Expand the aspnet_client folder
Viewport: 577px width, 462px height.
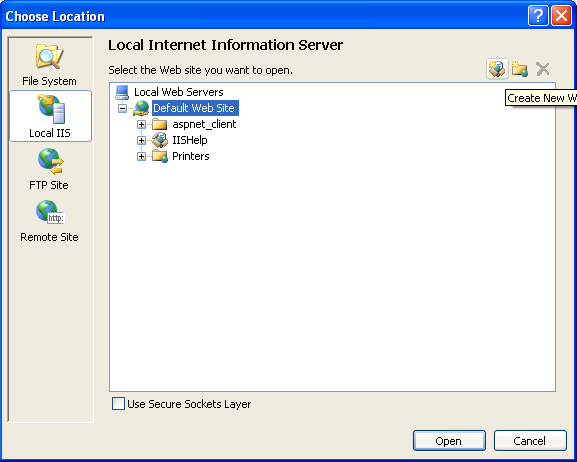tap(141, 124)
